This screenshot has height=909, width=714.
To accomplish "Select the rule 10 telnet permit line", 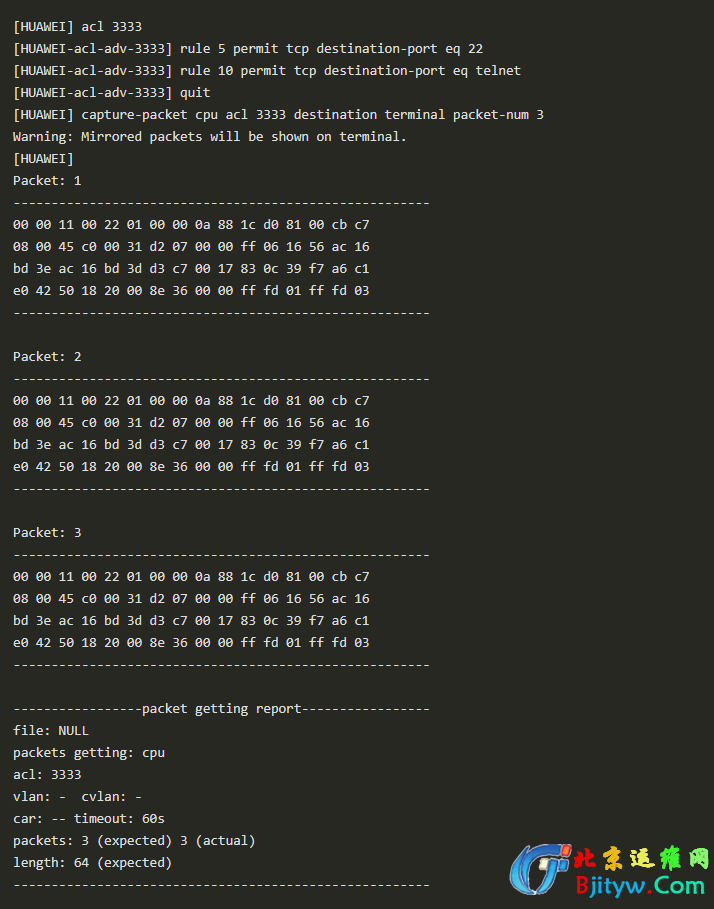I will [x=267, y=71].
